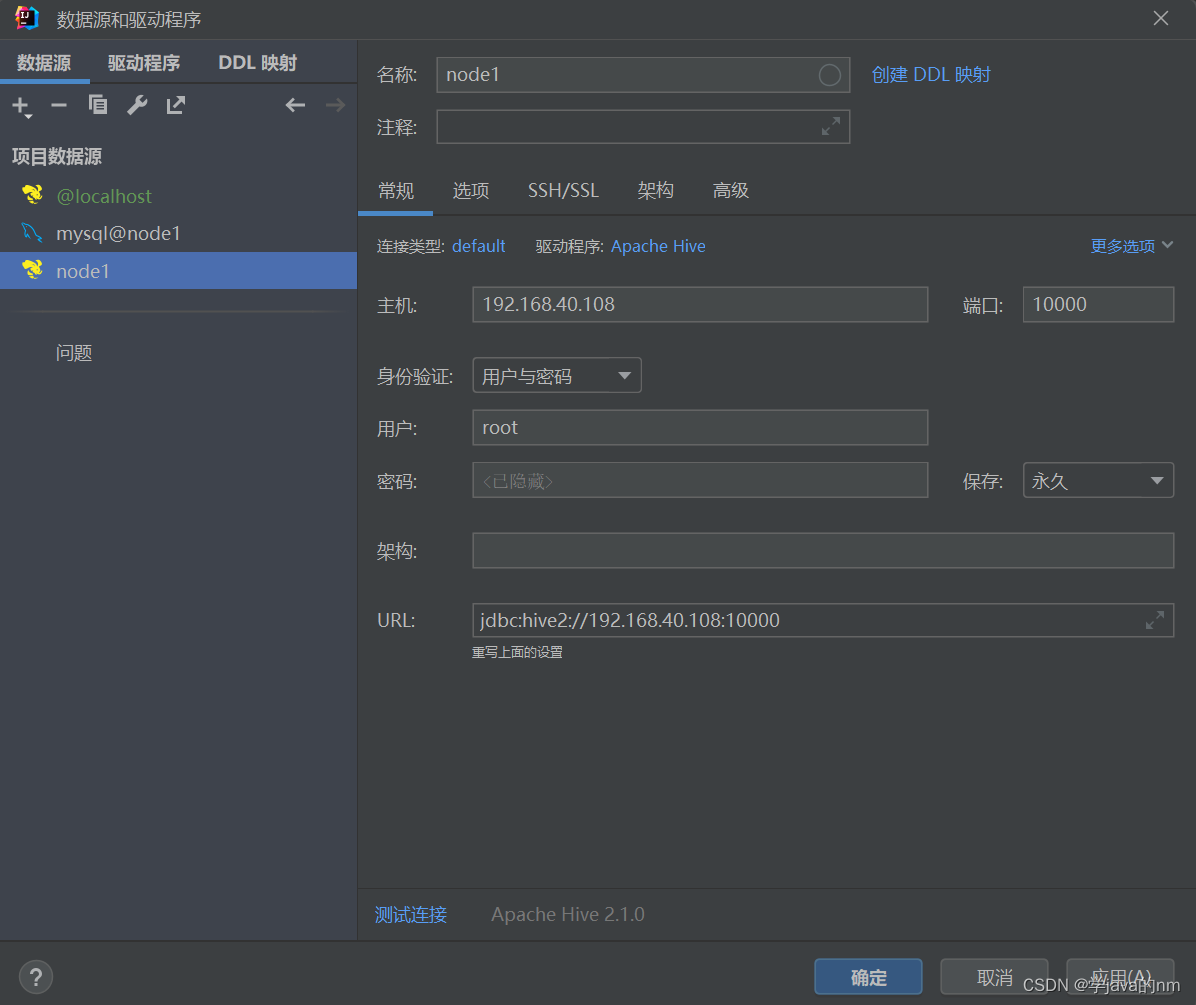
Task: Select the 常规 settings tab
Action: (396, 190)
